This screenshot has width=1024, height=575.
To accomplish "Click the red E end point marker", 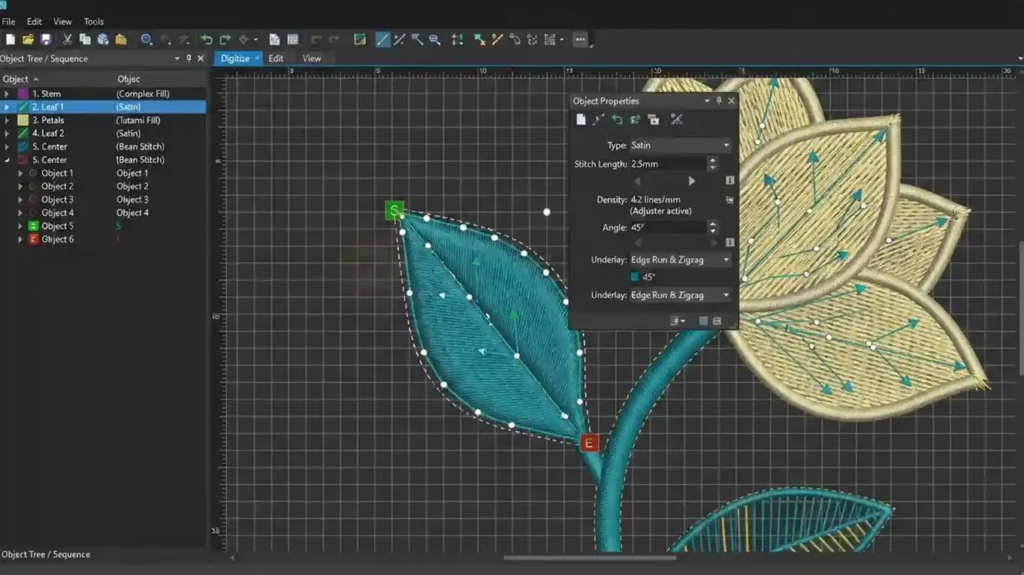I will click(x=589, y=443).
